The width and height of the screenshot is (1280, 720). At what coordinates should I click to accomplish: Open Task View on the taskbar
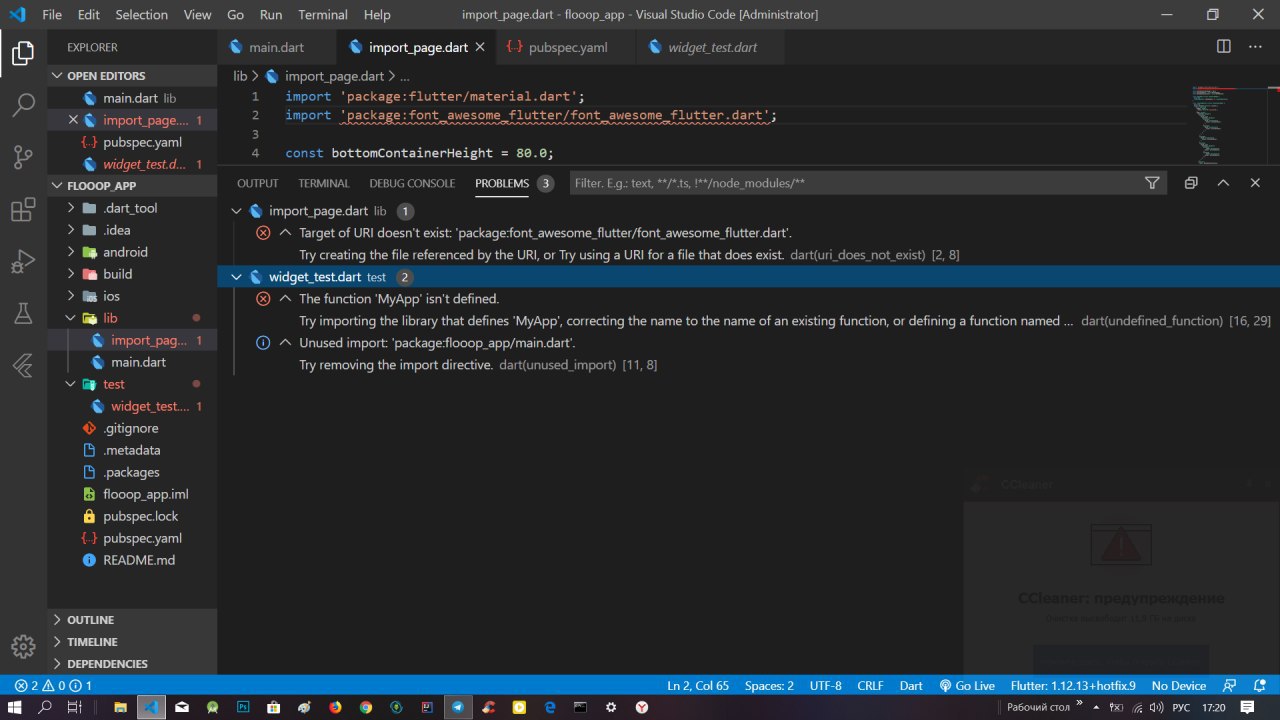74,707
